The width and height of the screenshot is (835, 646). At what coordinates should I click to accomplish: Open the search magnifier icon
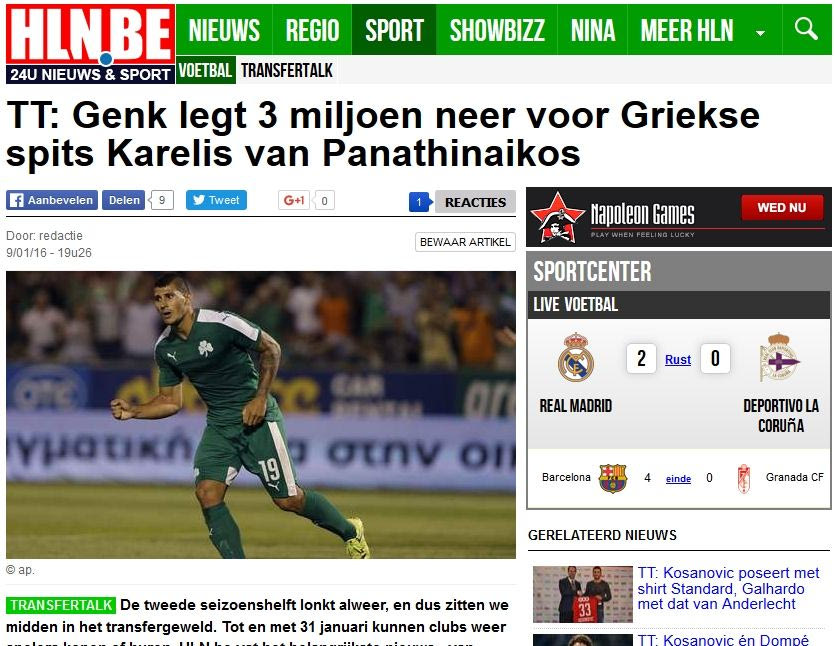806,29
